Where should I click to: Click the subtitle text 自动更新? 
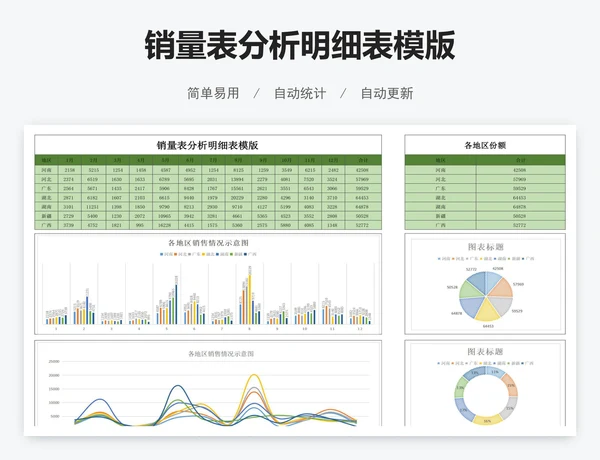[x=387, y=93]
